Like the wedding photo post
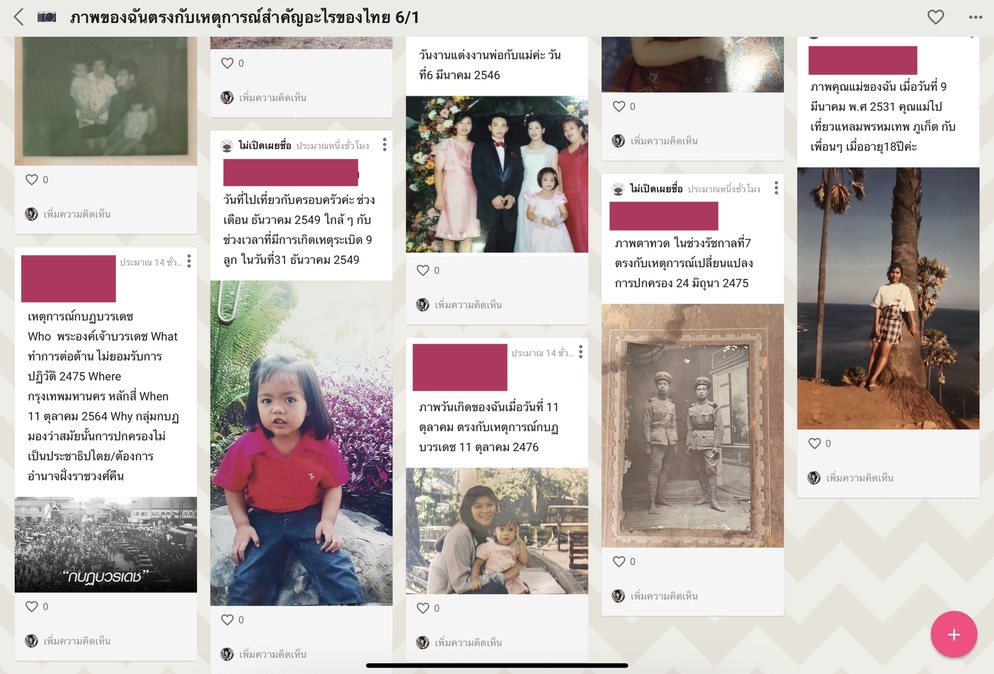The width and height of the screenshot is (994, 674). 423,270
